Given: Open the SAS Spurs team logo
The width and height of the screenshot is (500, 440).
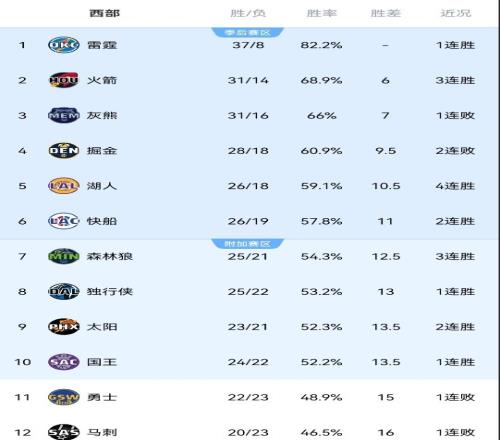Looking at the screenshot, I should coord(64,432).
